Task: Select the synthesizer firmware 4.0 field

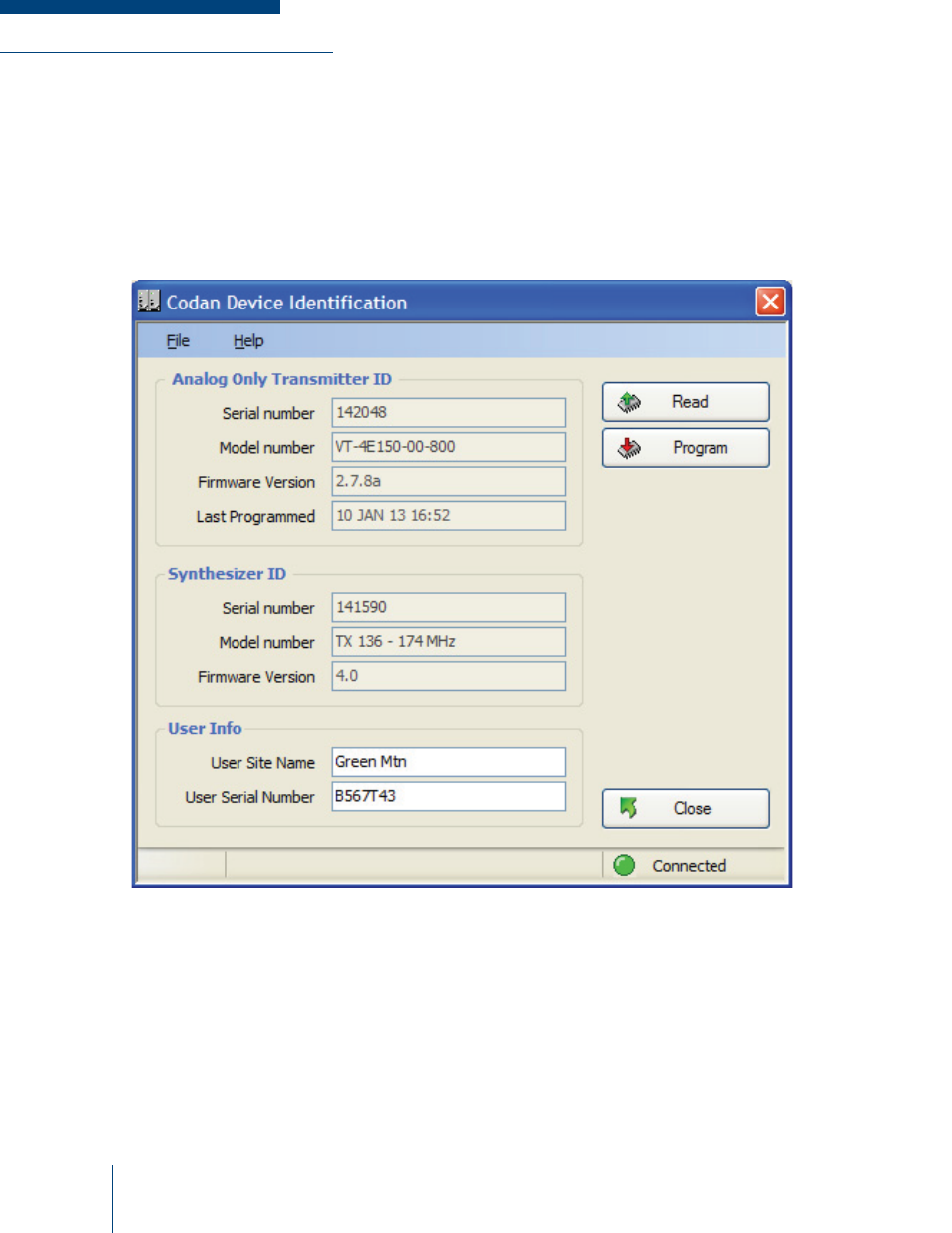Action: coord(449,676)
